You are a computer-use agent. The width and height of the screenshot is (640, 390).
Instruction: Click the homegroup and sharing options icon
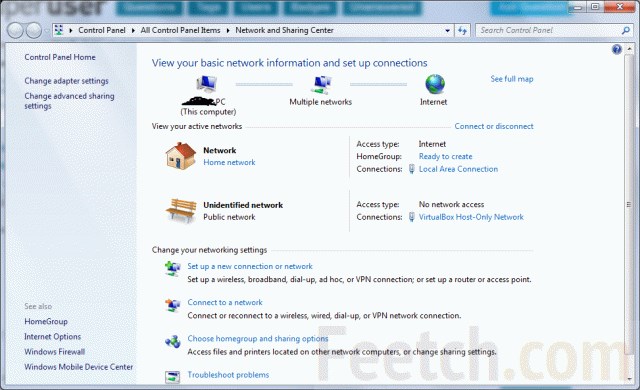pos(173,341)
